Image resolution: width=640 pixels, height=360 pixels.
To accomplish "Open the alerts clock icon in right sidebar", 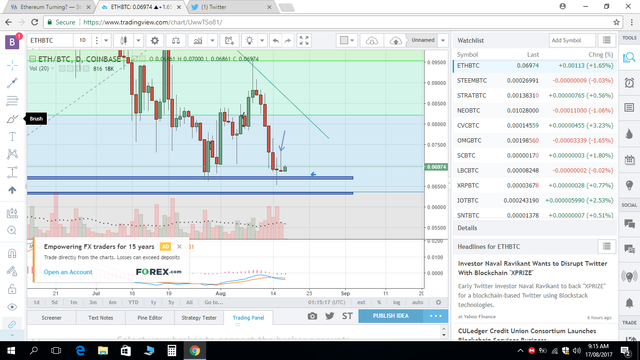I will pos(629,83).
